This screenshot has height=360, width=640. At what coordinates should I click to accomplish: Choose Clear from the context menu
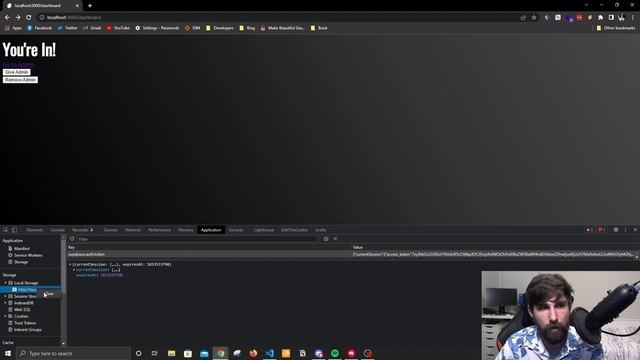[x=49, y=294]
